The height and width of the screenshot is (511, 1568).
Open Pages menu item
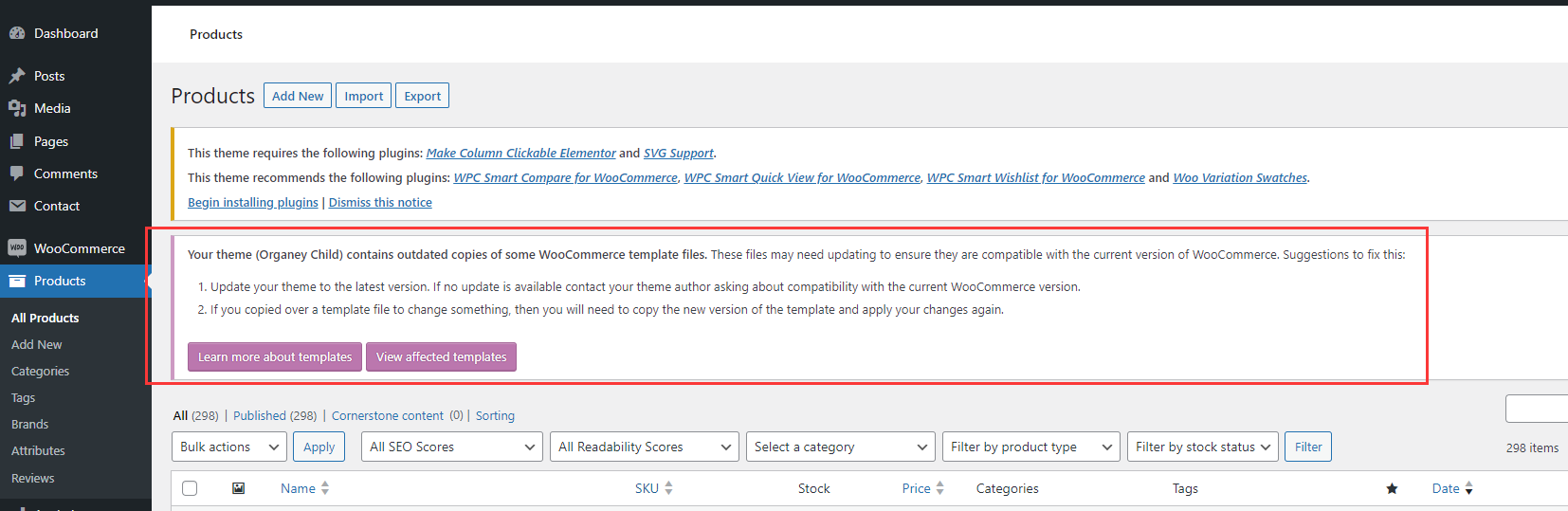(x=76, y=141)
